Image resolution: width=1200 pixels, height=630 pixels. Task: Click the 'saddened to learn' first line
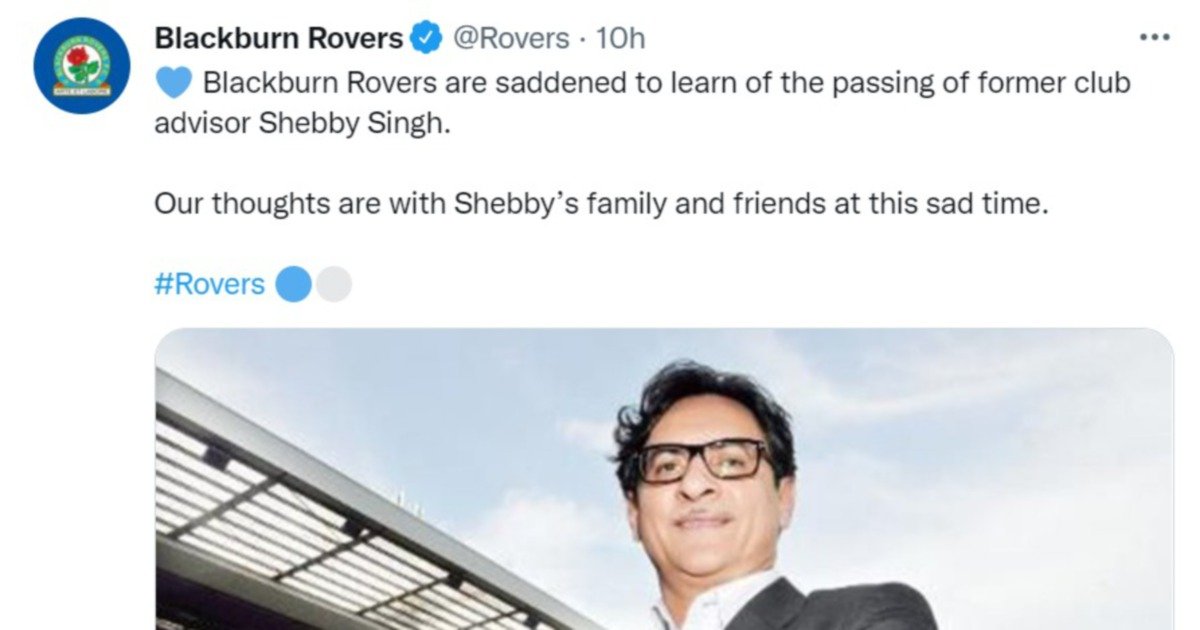tap(667, 83)
